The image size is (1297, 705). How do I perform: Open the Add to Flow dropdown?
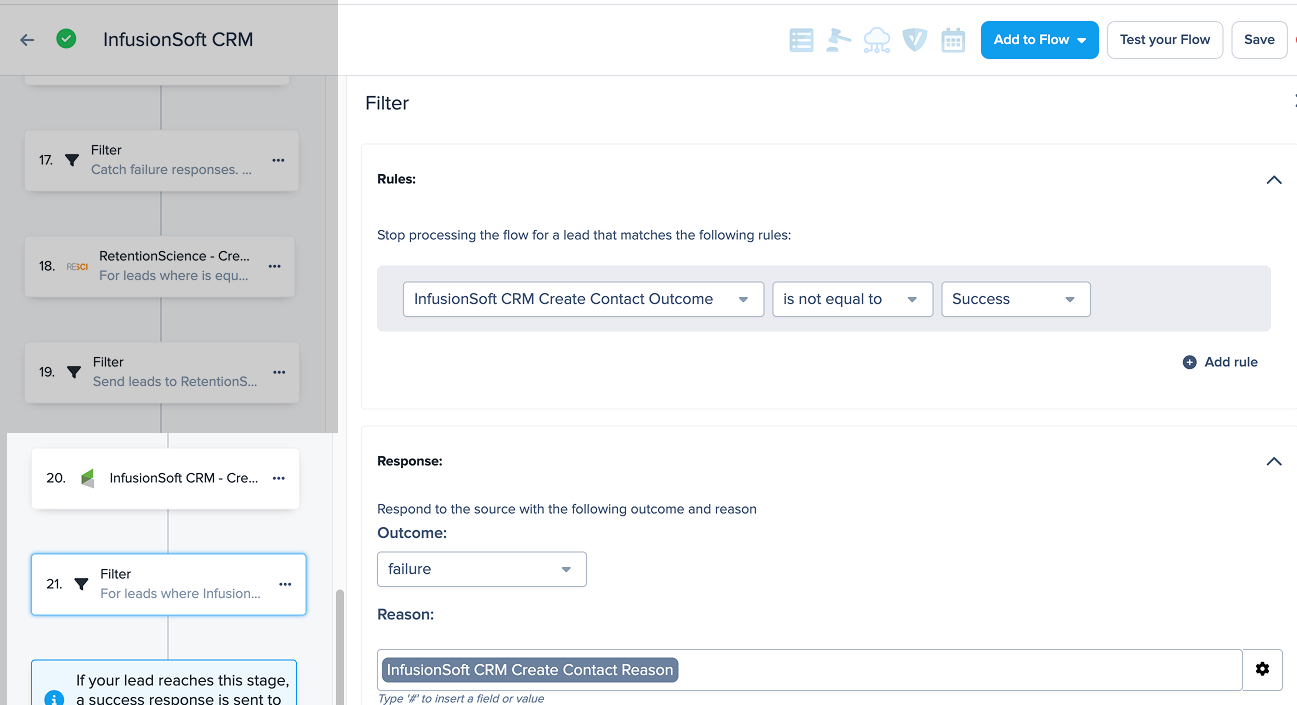coord(1040,40)
